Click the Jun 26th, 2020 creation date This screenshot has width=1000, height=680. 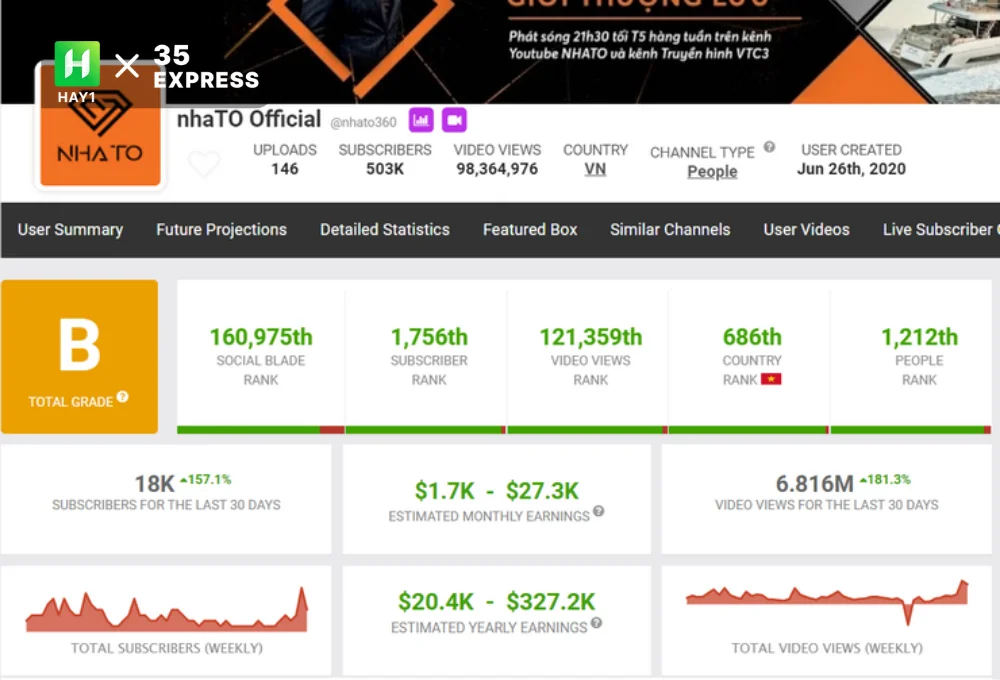[851, 169]
